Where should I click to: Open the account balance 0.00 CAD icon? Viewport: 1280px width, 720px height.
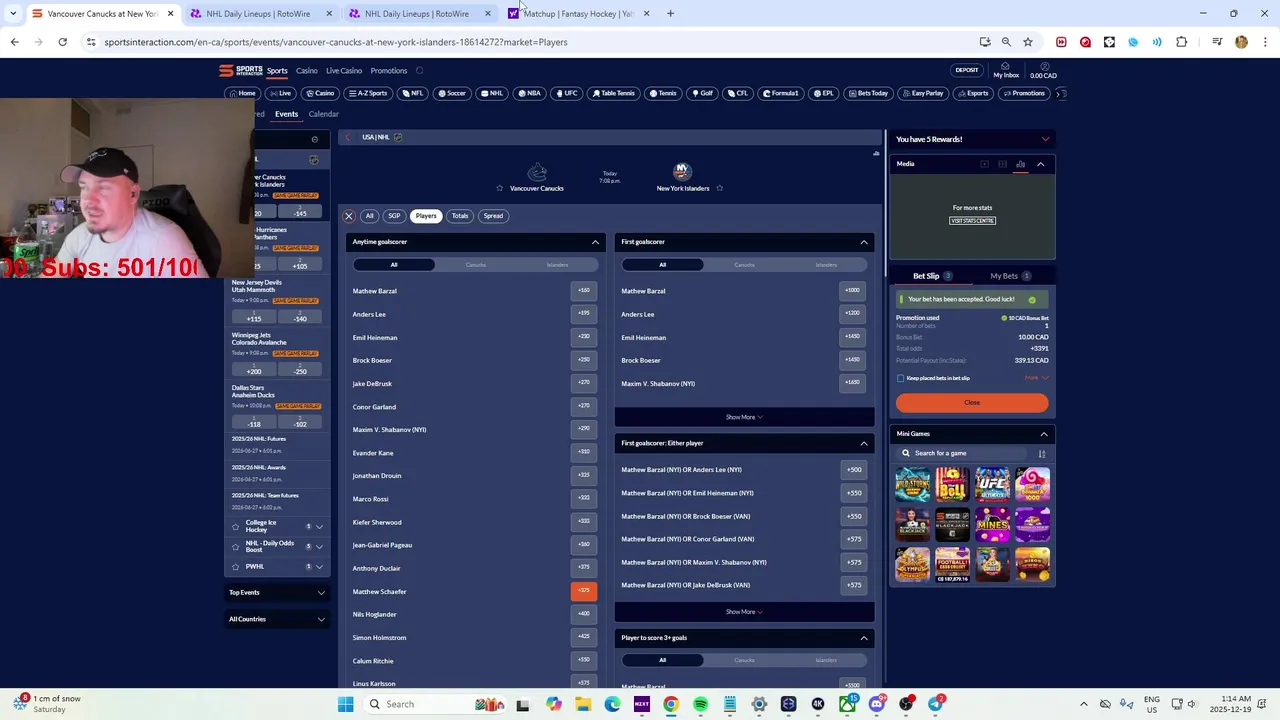(1043, 71)
